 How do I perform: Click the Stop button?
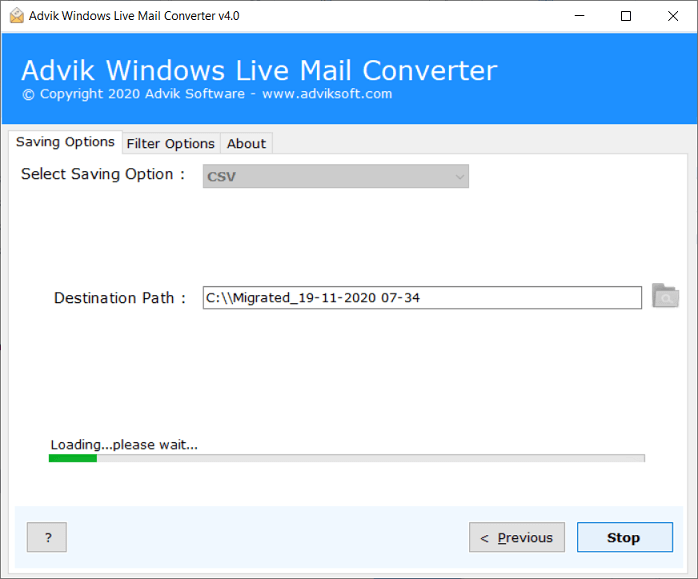(x=625, y=537)
